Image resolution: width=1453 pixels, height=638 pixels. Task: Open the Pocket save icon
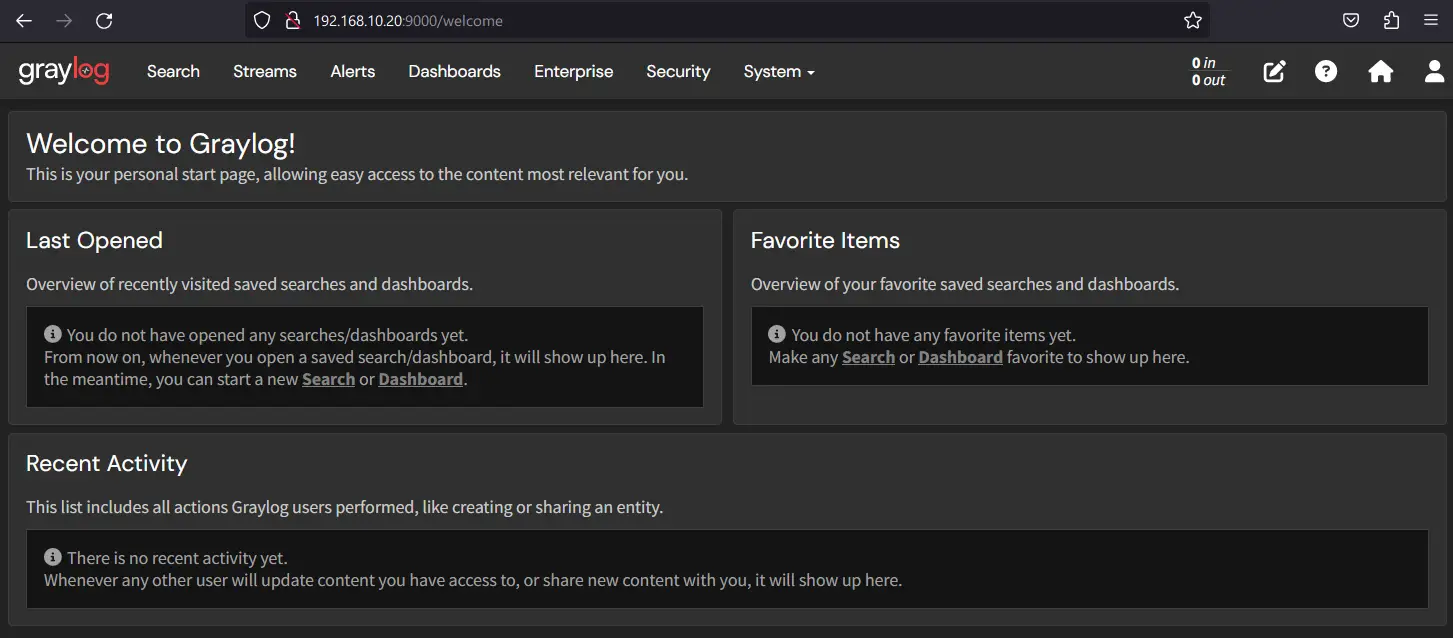pos(1350,20)
